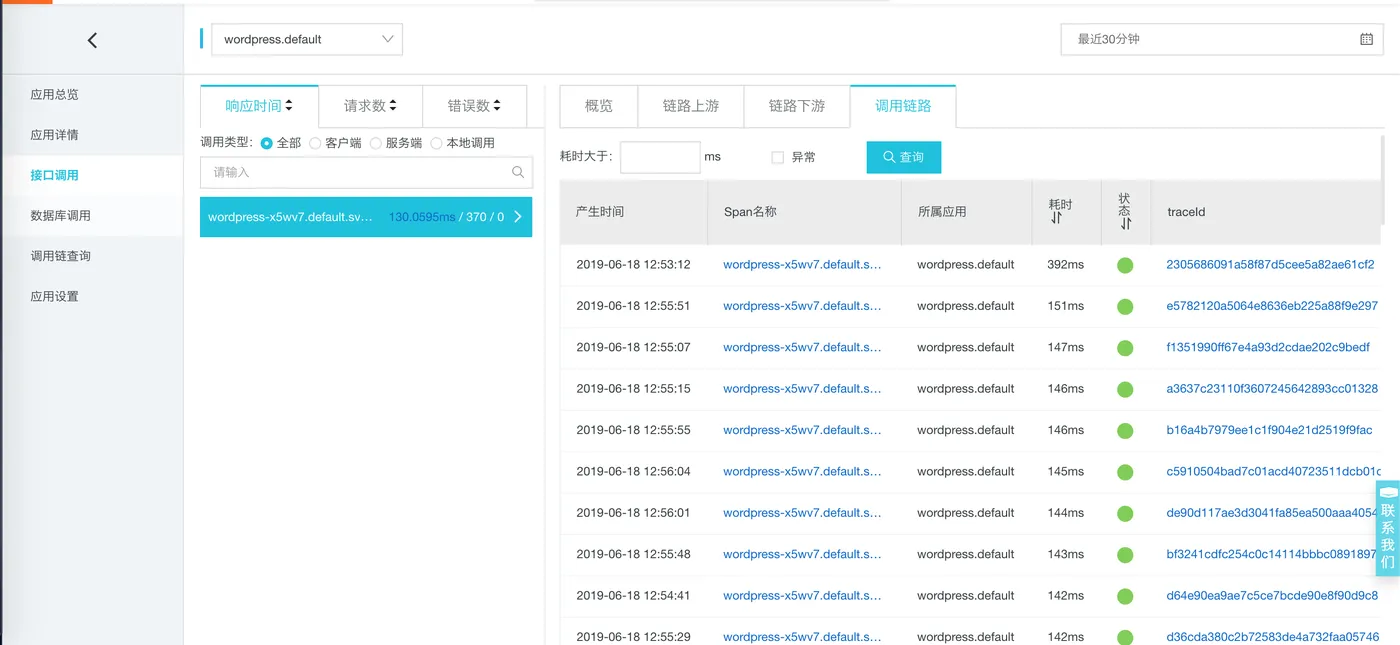Click the timestamp 2019-06-18 12:55:15

pos(633,388)
